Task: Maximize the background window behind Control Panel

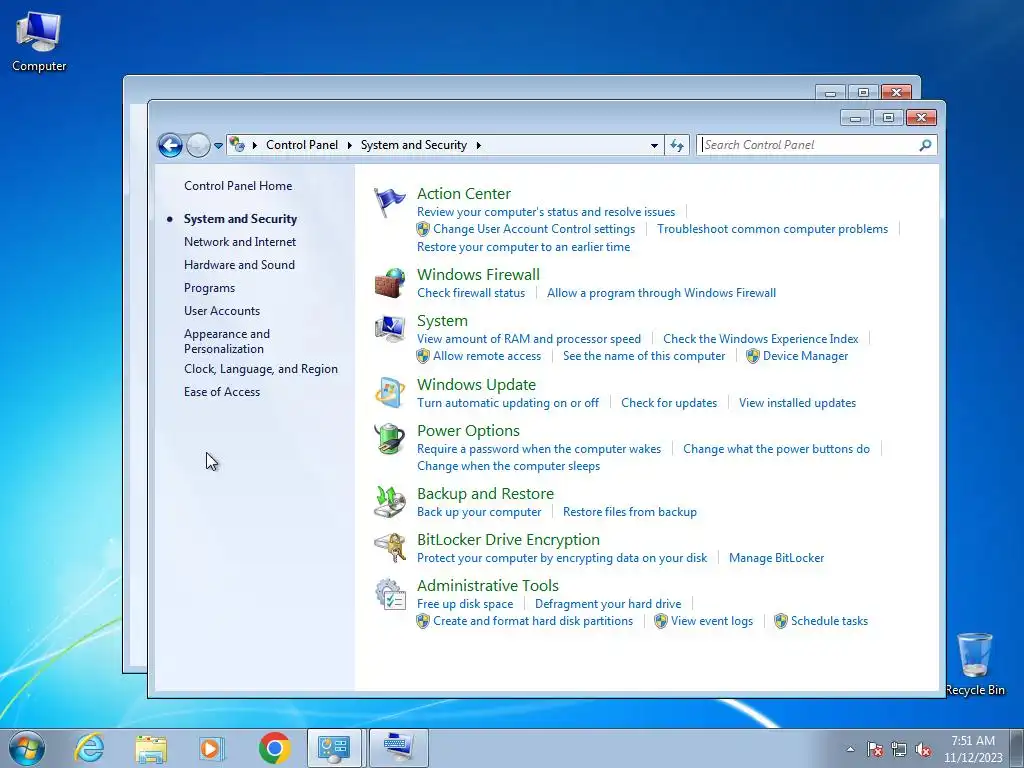Action: (x=863, y=93)
